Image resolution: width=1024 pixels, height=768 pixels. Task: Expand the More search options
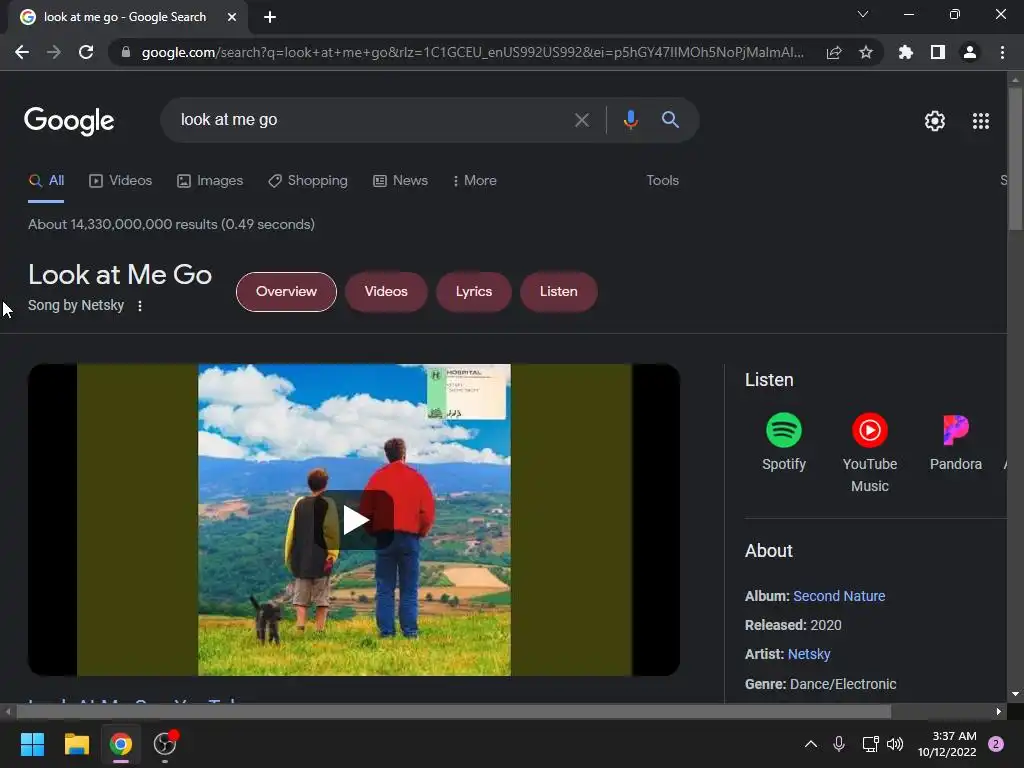click(x=475, y=180)
